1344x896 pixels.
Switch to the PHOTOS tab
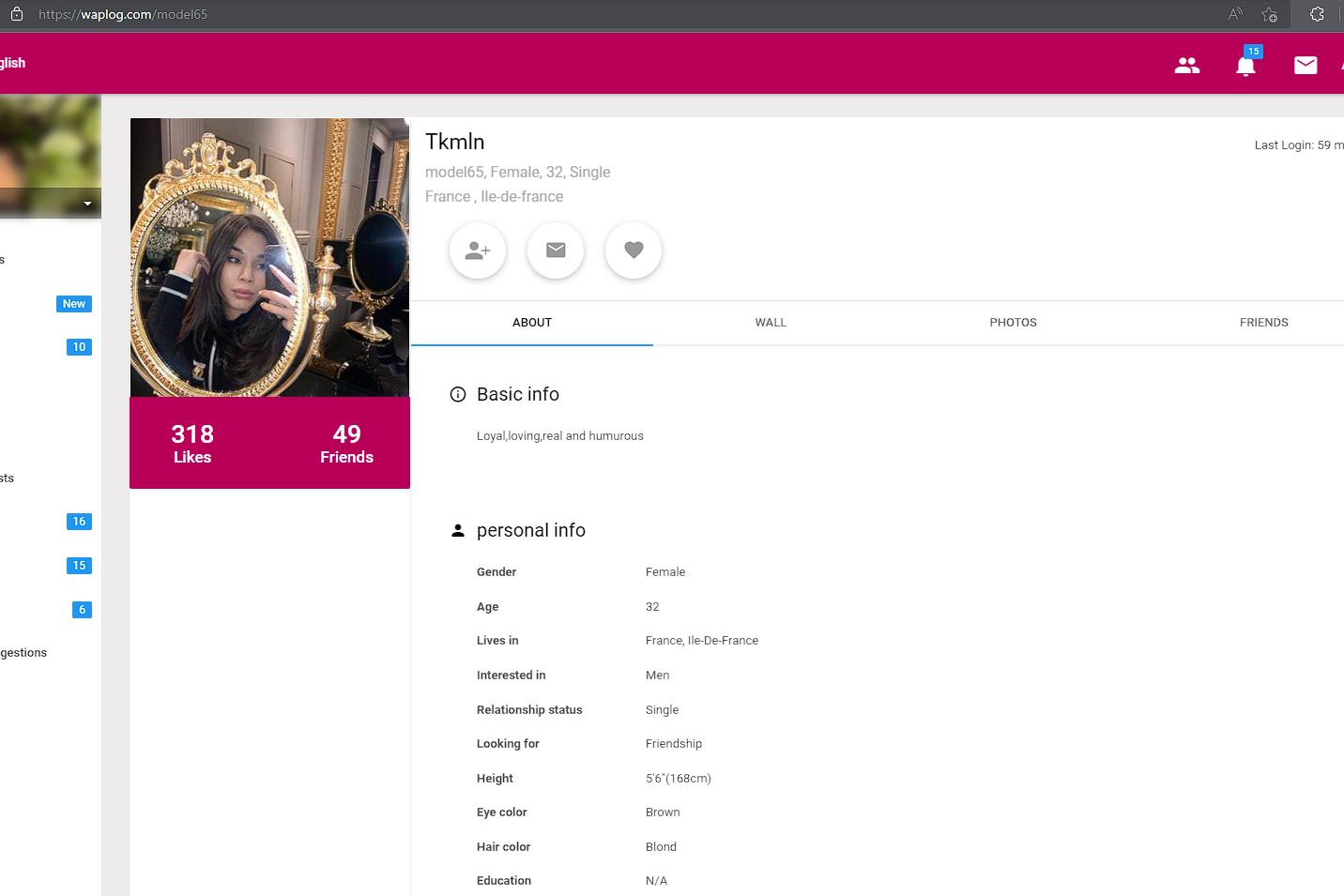pyautogui.click(x=1013, y=323)
